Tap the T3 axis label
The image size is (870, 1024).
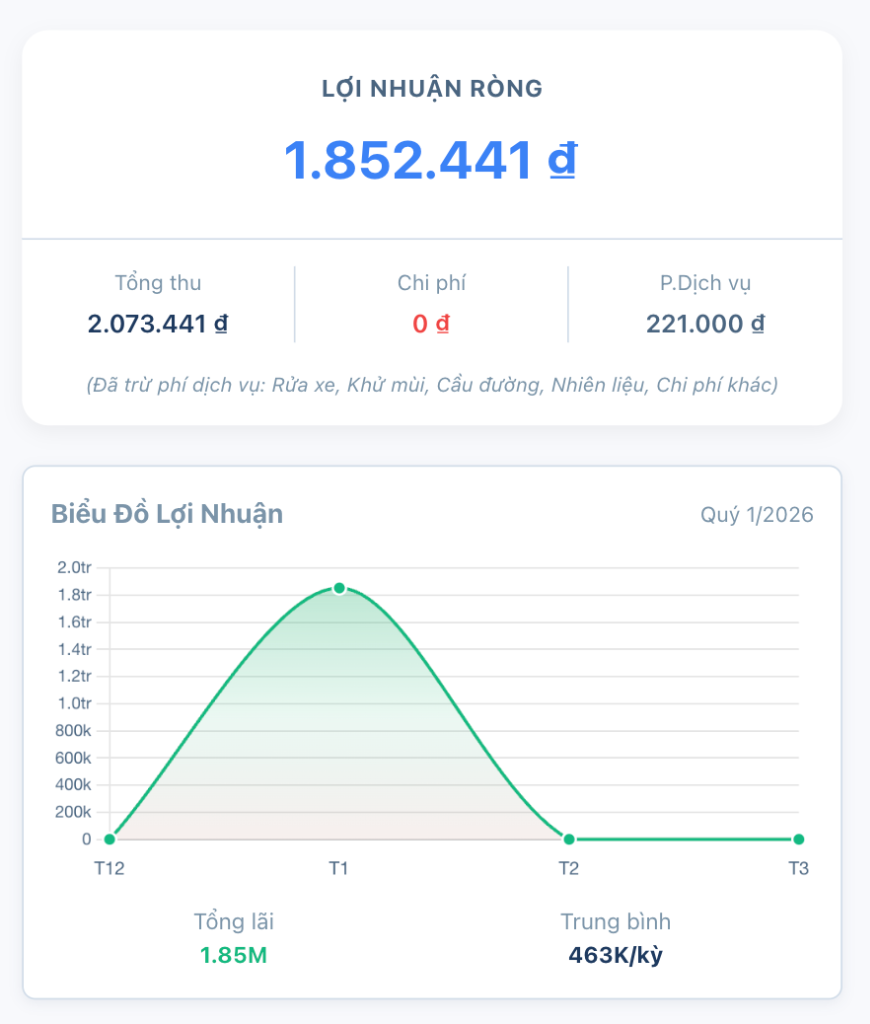(798, 868)
